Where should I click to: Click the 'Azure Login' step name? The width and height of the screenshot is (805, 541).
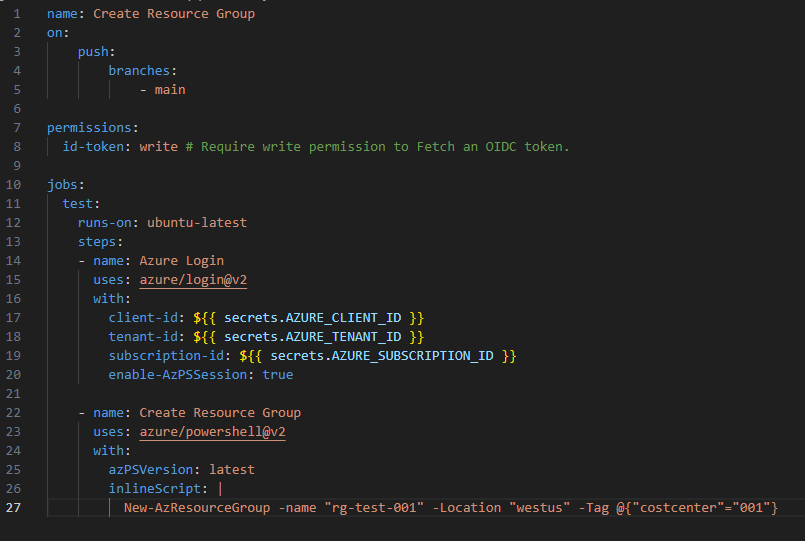[181, 261]
